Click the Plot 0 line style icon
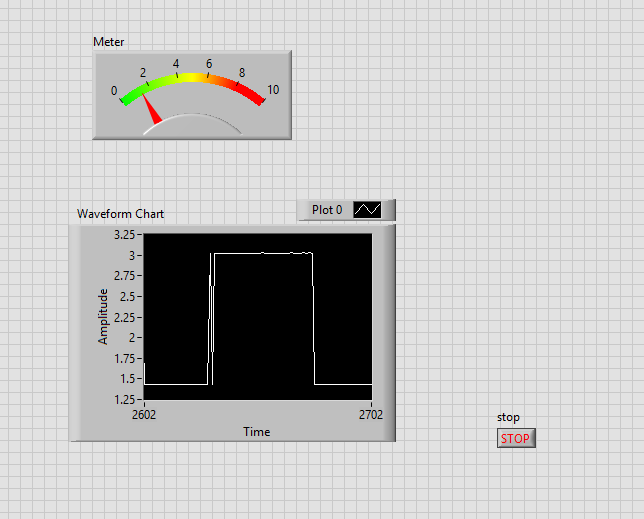The image size is (644, 519). [368, 210]
